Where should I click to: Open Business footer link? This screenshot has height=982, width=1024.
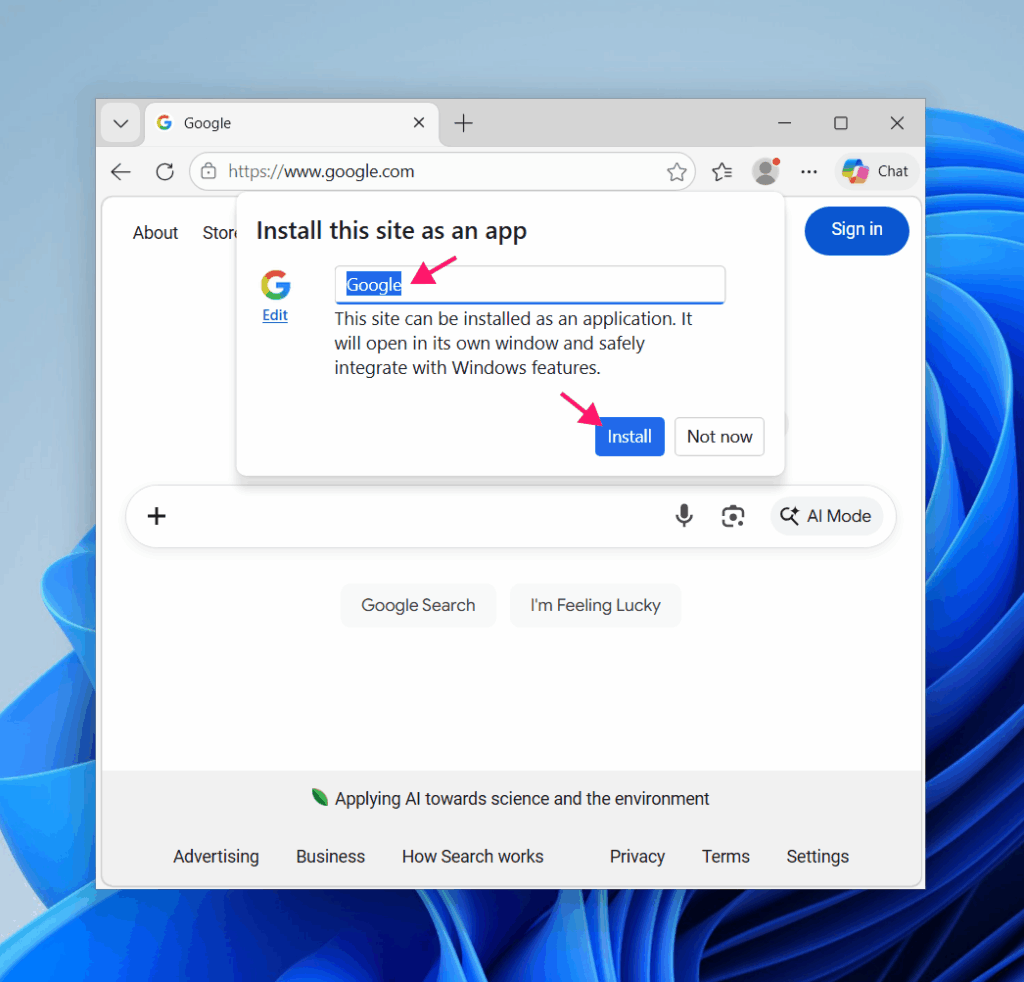[x=330, y=857]
